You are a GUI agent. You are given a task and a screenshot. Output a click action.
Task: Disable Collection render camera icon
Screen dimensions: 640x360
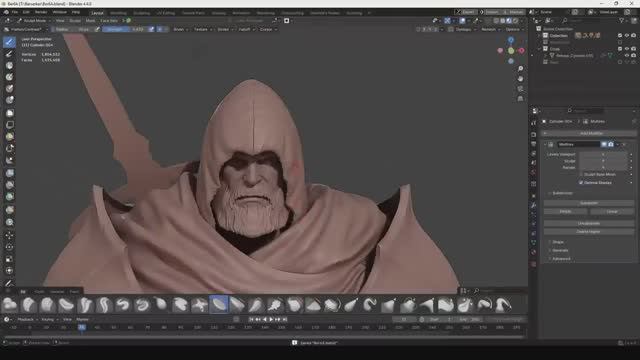(x=633, y=36)
